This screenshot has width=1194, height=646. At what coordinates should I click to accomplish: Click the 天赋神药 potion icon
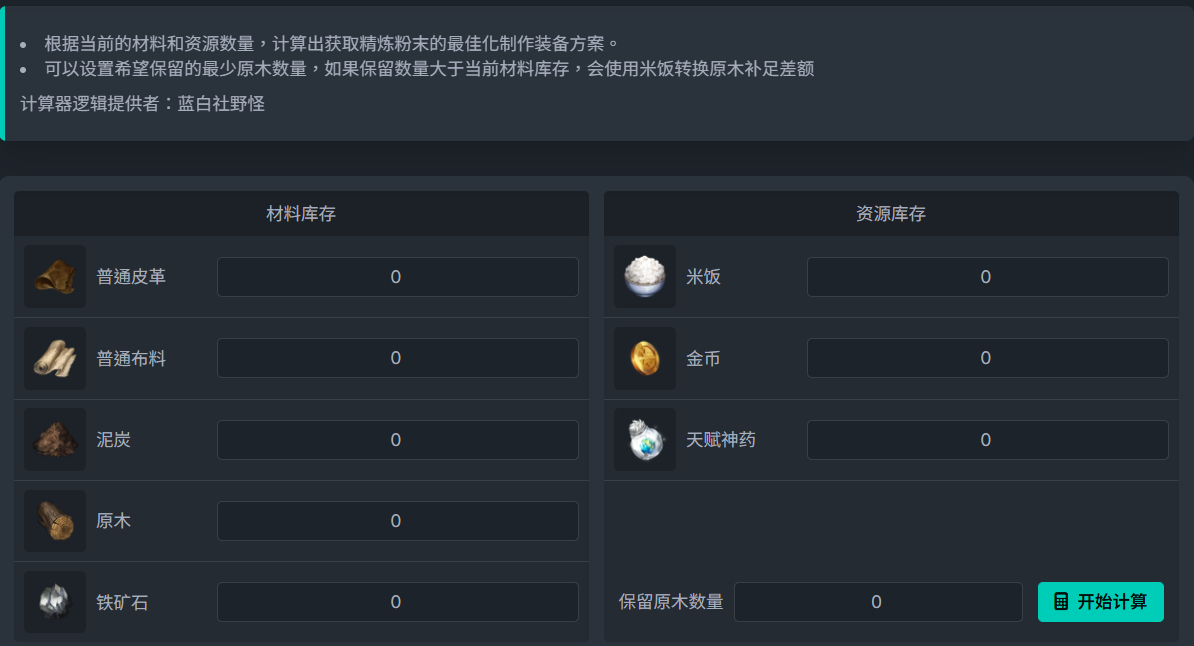coord(645,440)
